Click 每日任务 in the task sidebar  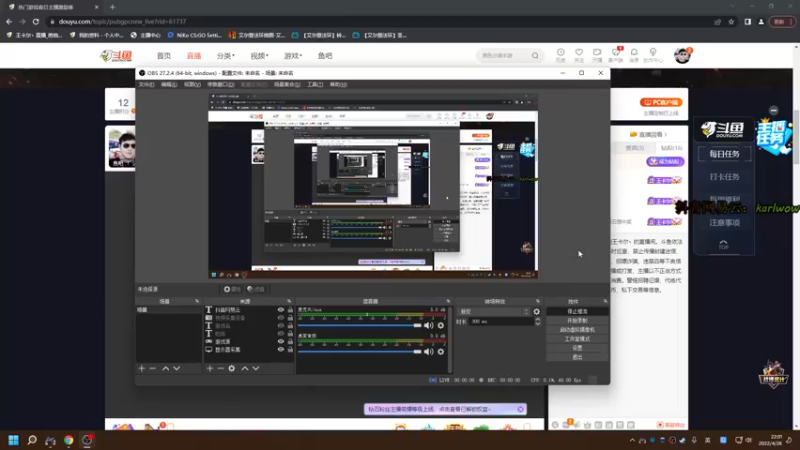pos(724,154)
